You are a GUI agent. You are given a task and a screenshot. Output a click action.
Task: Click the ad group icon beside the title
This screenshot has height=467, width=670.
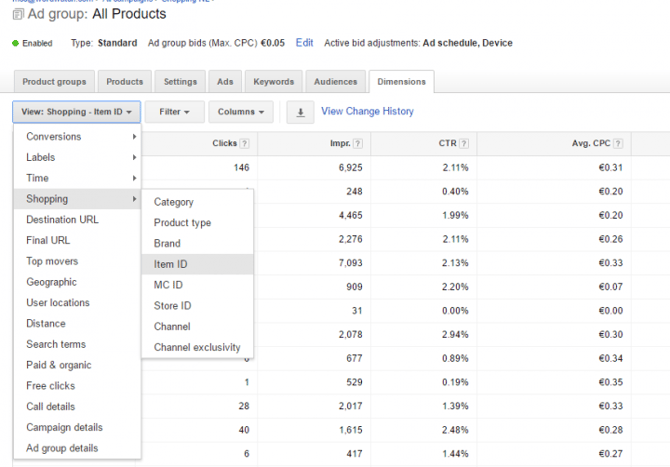point(18,15)
